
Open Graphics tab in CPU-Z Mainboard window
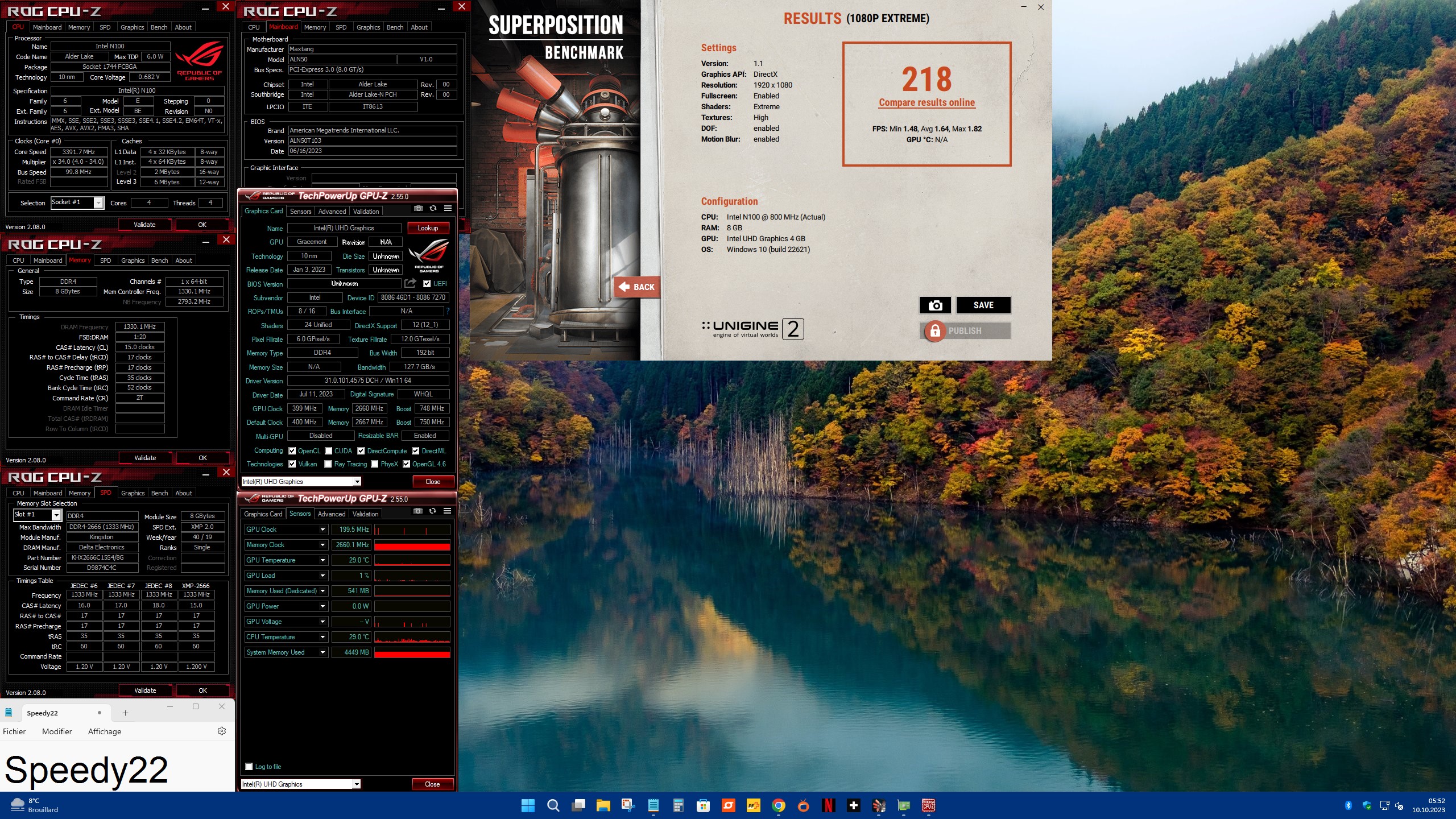(x=368, y=27)
